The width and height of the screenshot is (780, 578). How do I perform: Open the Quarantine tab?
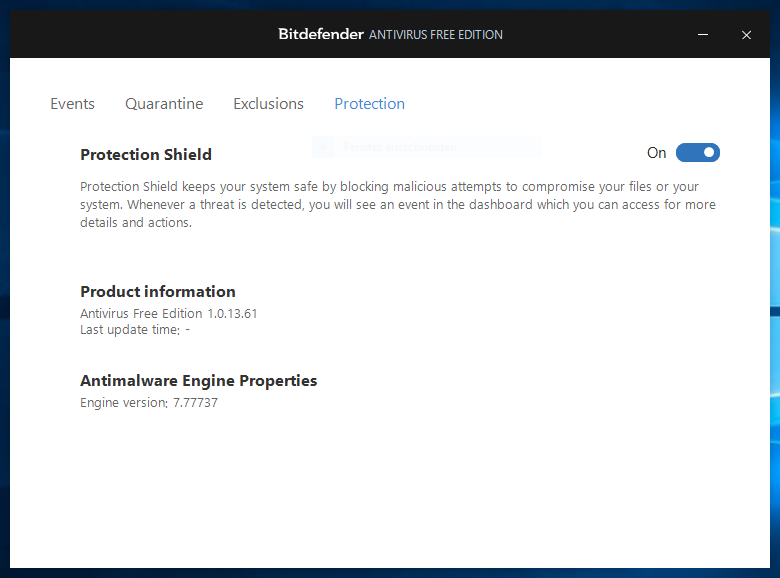pyautogui.click(x=164, y=104)
